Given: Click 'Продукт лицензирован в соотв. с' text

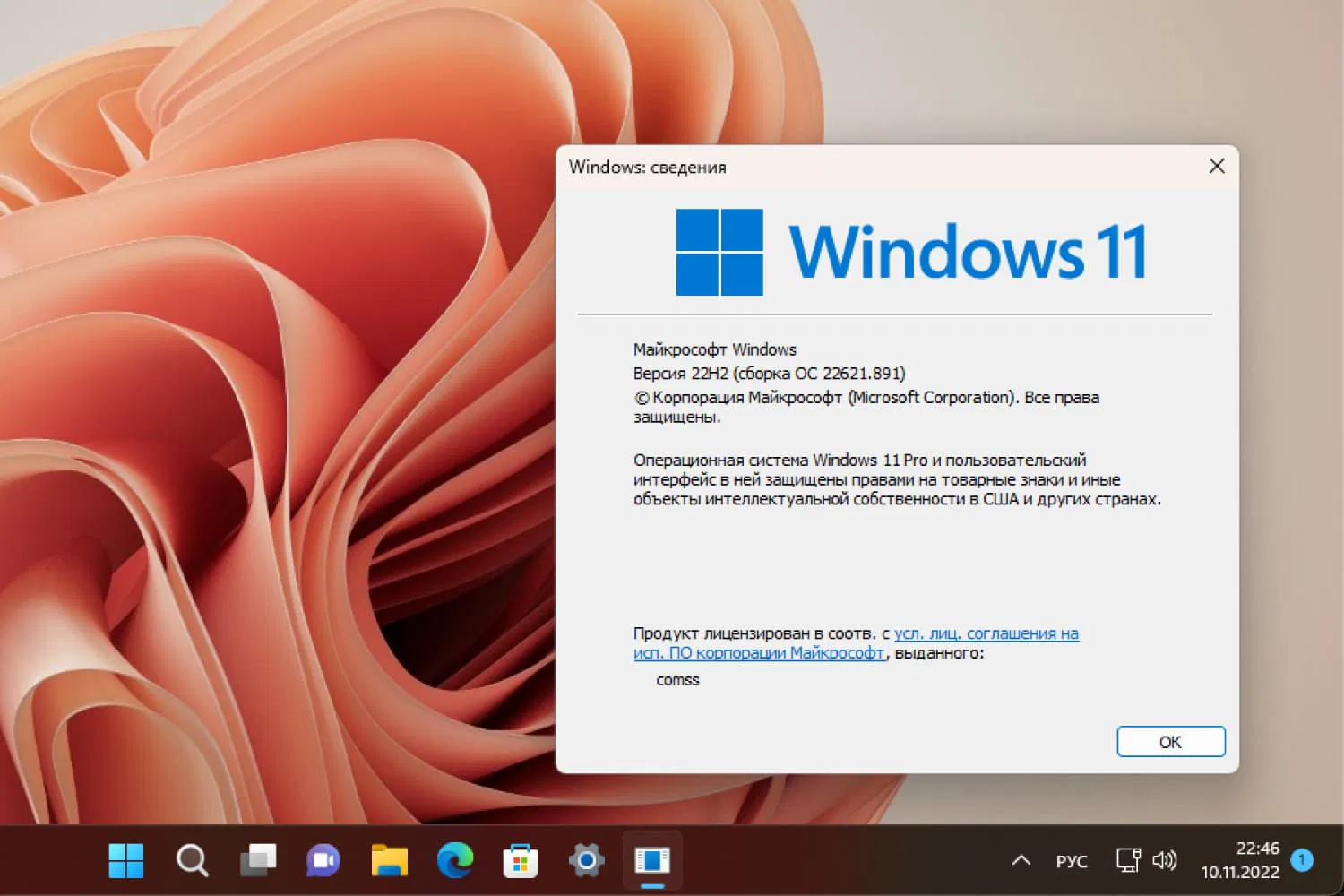Looking at the screenshot, I should point(762,633).
